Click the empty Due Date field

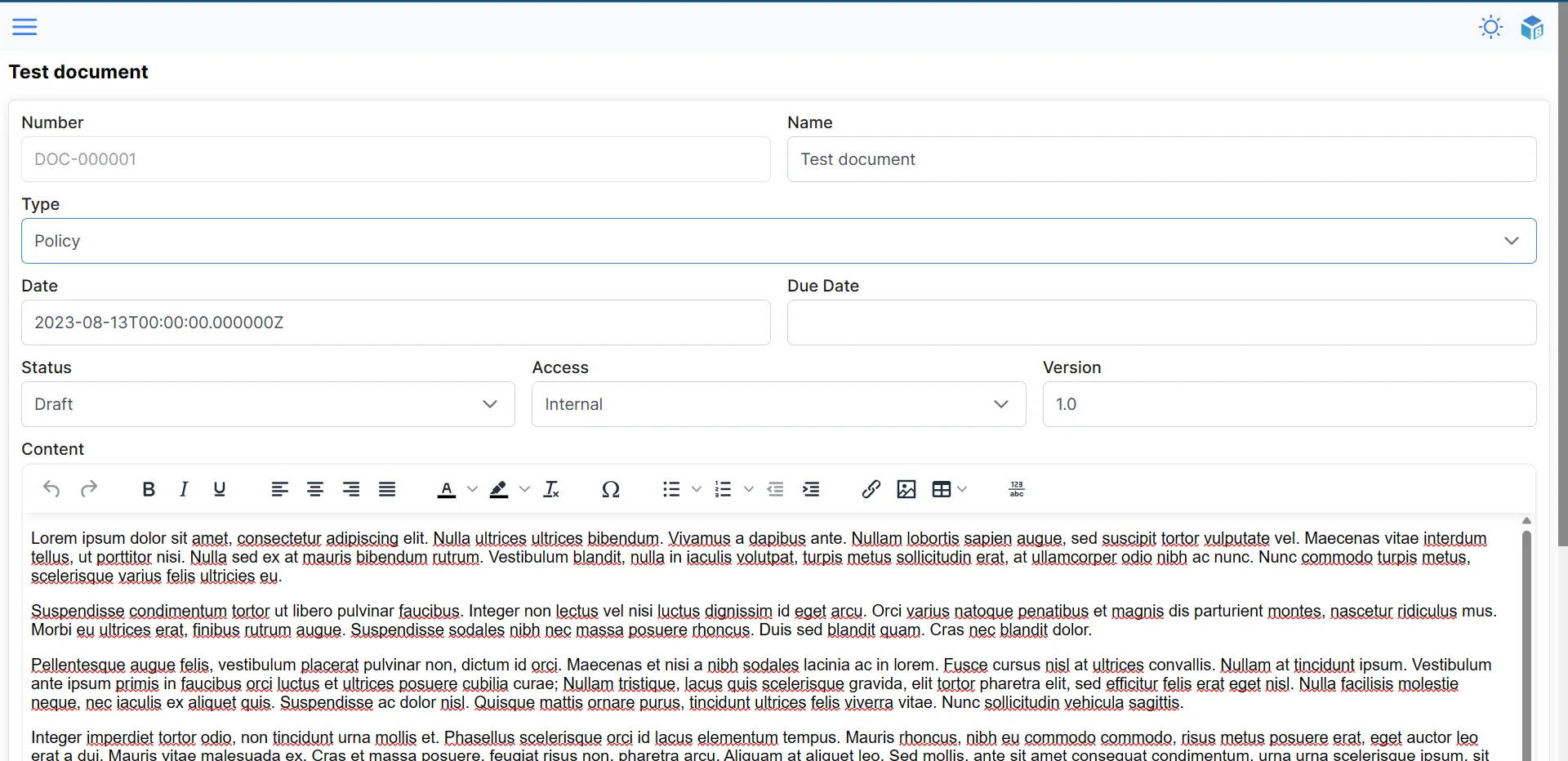click(1161, 323)
